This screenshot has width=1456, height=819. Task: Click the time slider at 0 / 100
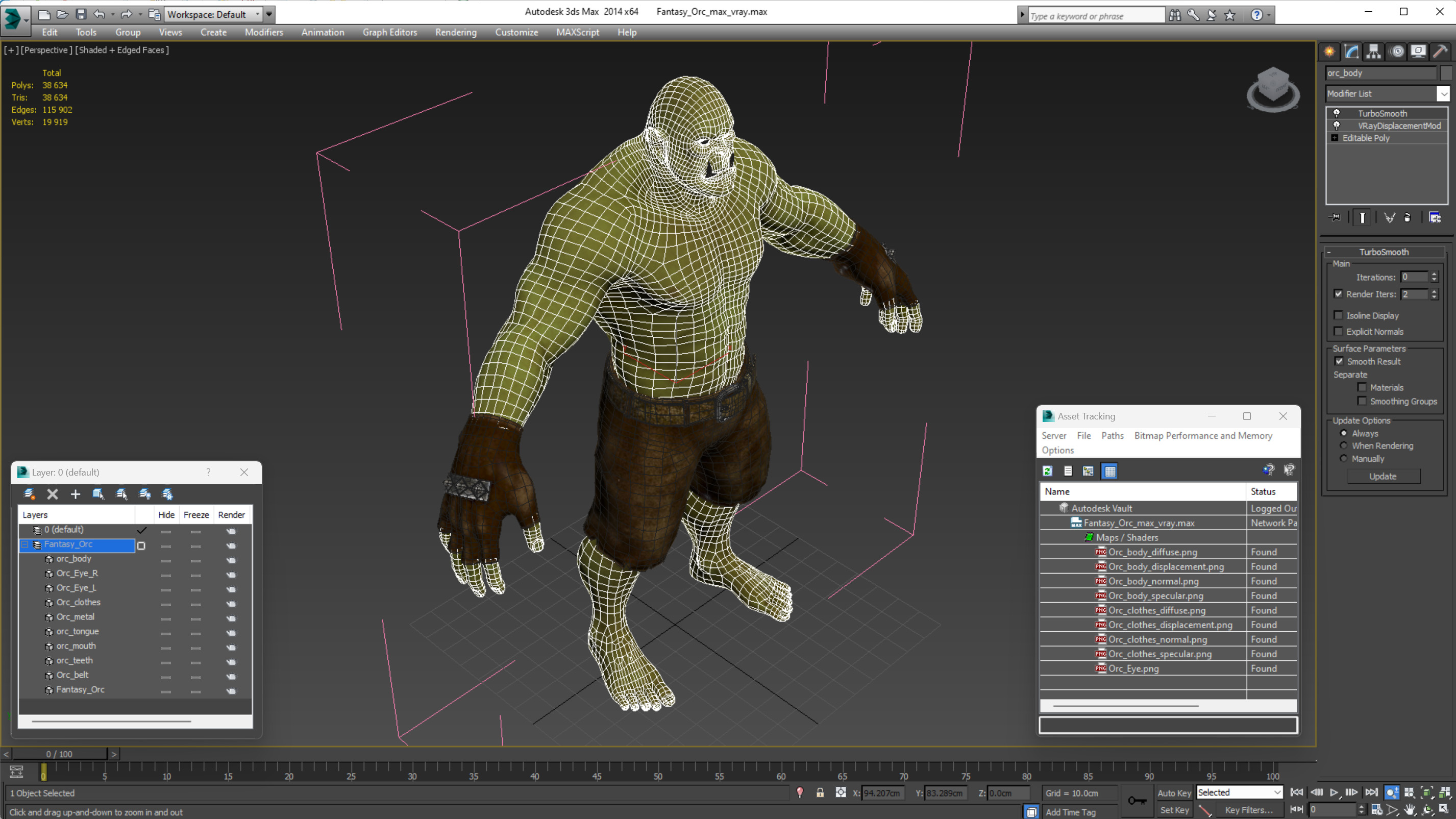(59, 754)
